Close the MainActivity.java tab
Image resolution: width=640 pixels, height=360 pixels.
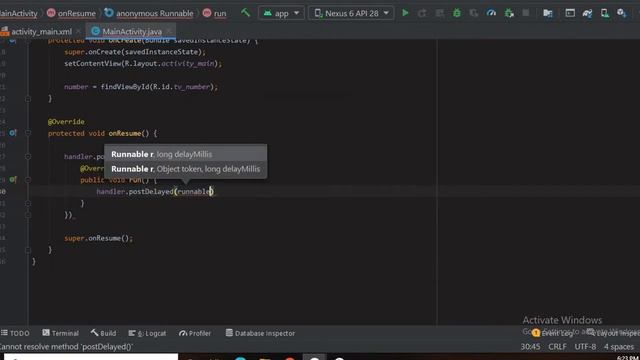click(169, 31)
